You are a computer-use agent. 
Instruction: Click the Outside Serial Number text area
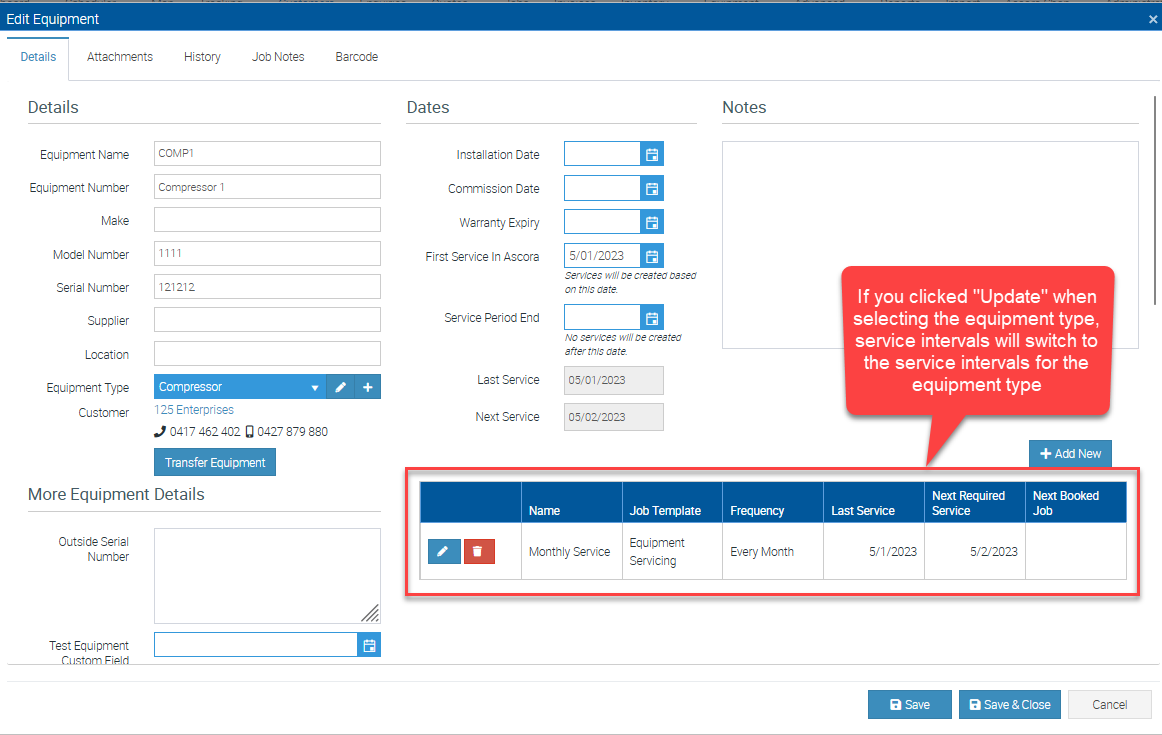pos(268,576)
